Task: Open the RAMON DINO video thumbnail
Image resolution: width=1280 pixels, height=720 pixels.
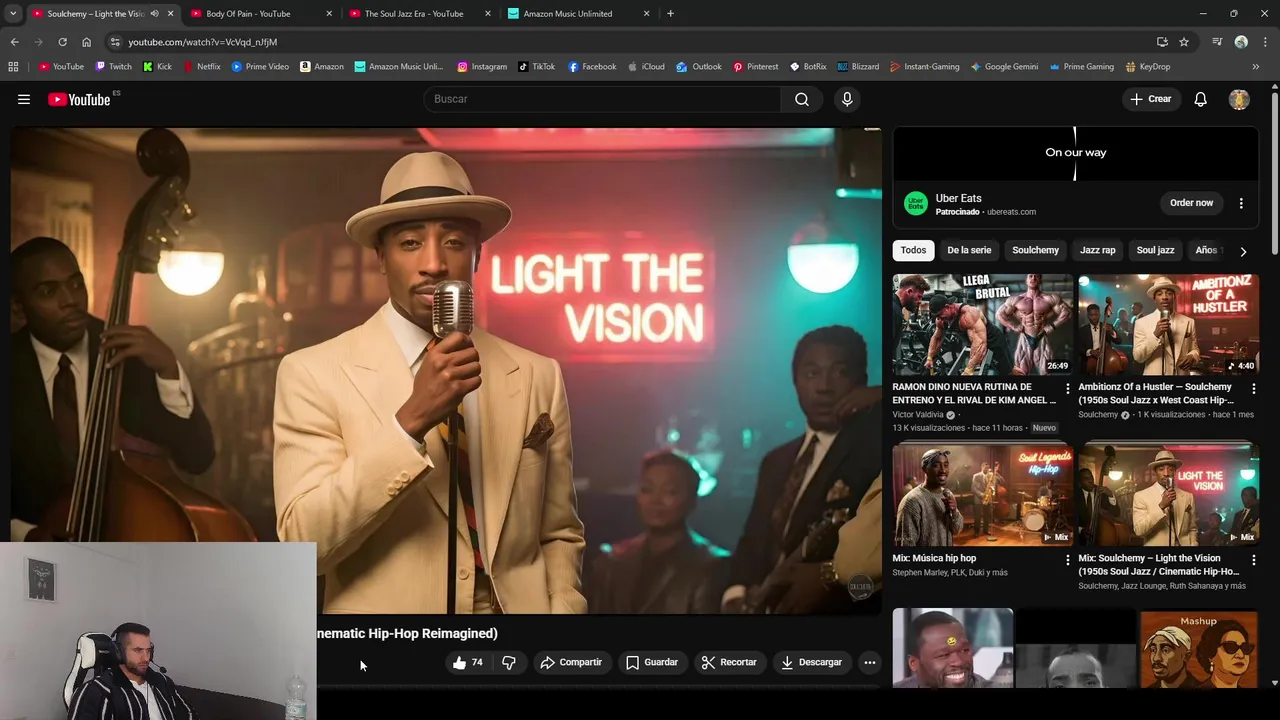Action: coord(982,324)
